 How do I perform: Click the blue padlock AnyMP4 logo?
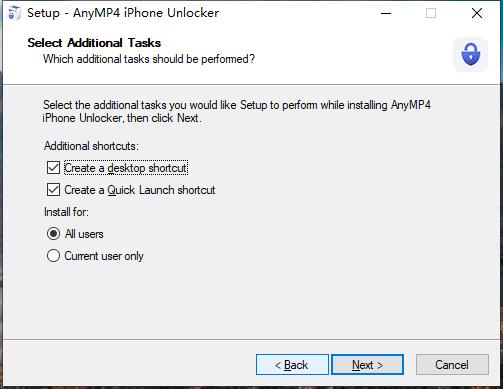[470, 54]
